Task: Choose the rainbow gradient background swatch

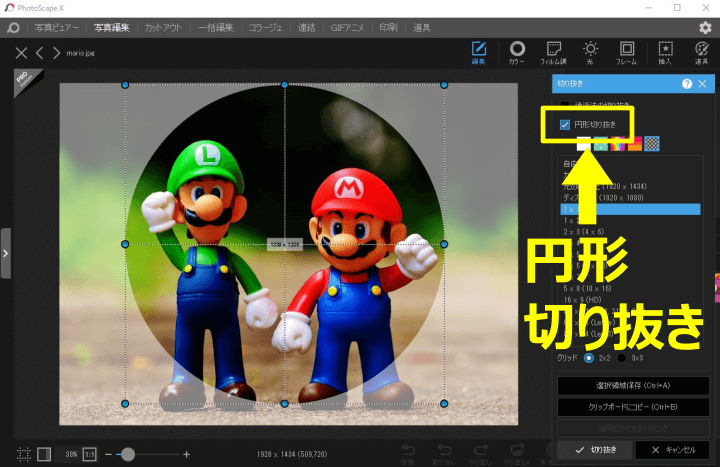Action: [x=618, y=144]
